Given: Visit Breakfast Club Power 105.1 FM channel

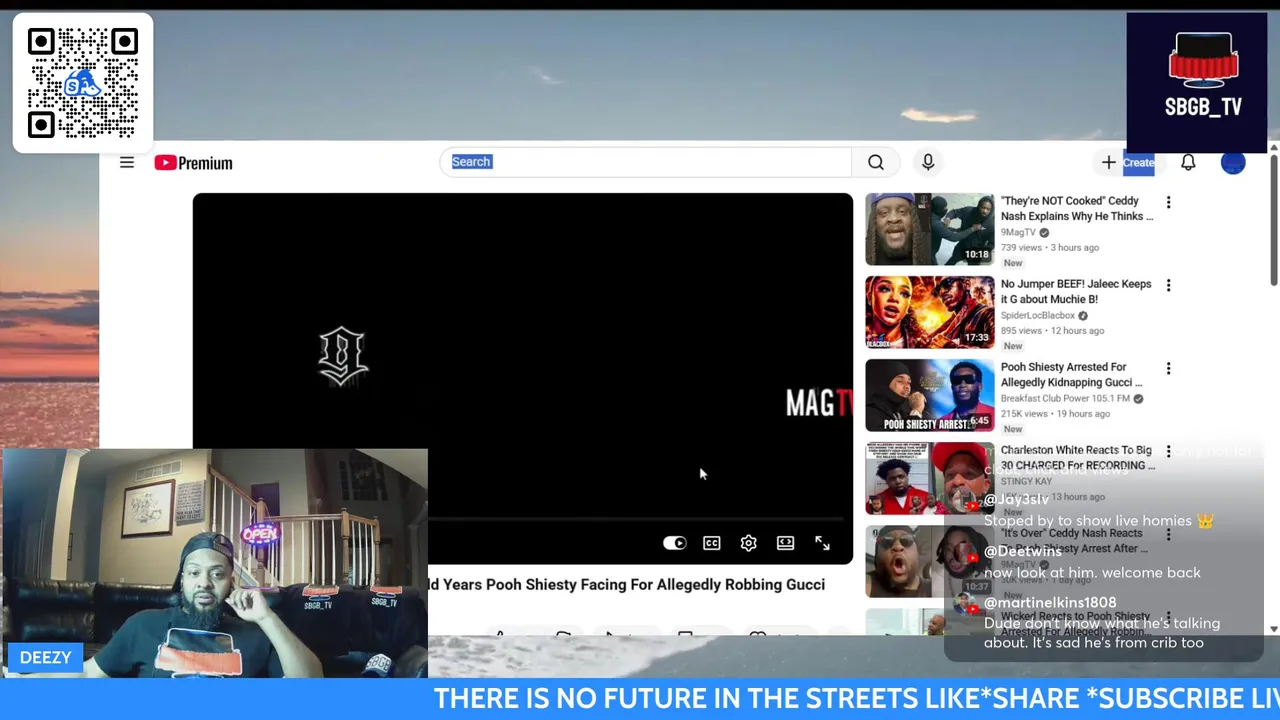Looking at the screenshot, I should tap(1065, 398).
